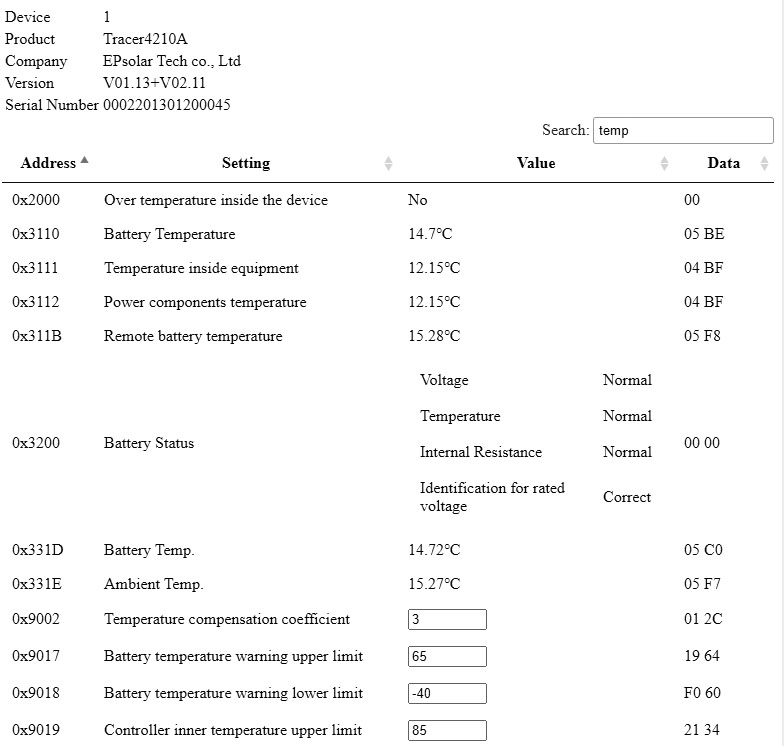Click Power components temperature data 04 BF
This screenshot has width=784, height=746.
(x=704, y=302)
